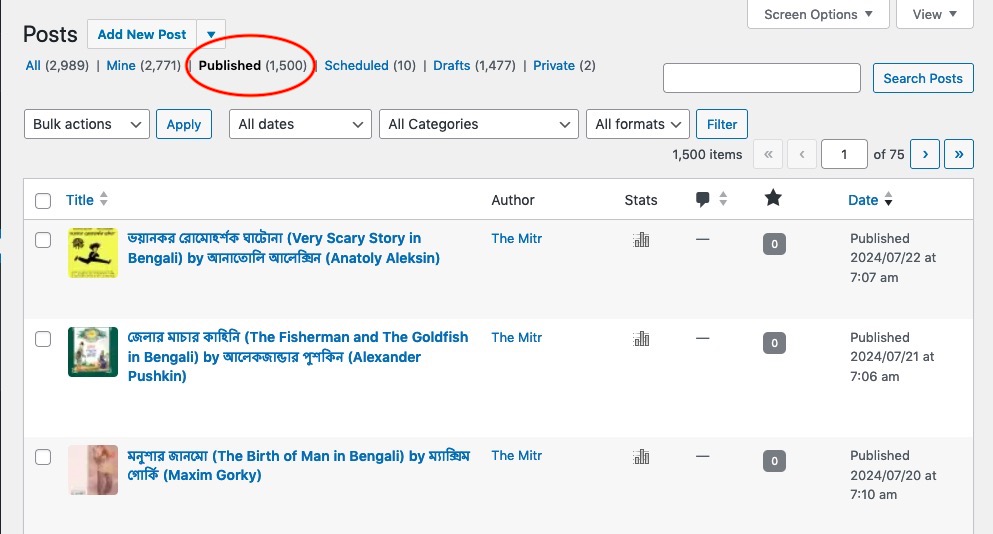The image size is (993, 534).
Task: Open the Screen Options tab
Action: [819, 14]
